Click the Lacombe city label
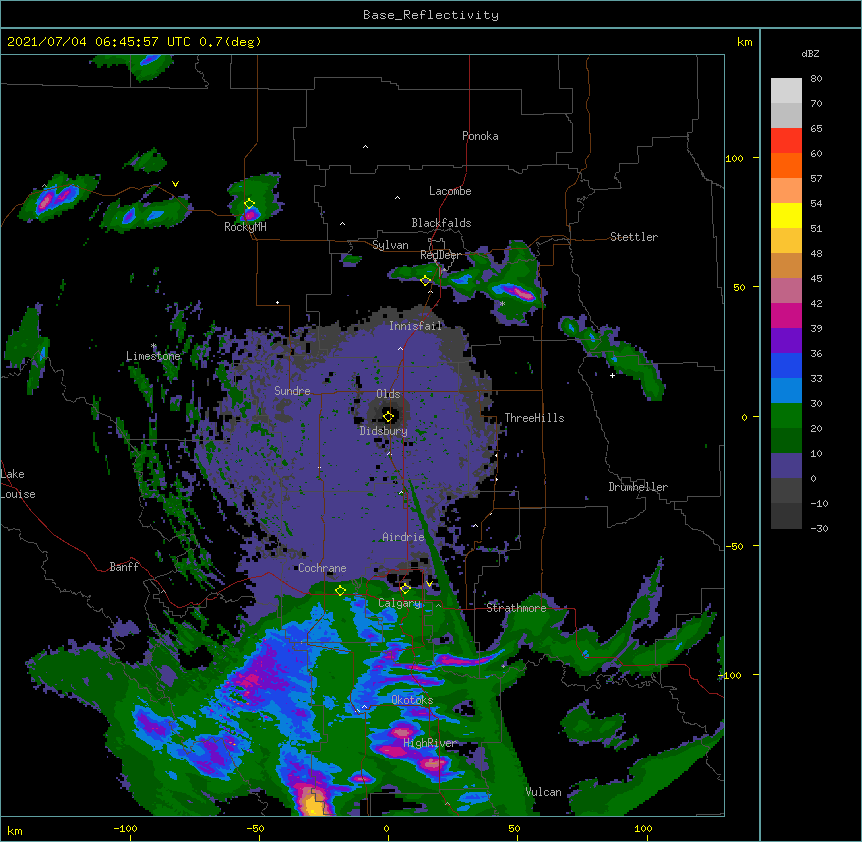 [x=450, y=191]
